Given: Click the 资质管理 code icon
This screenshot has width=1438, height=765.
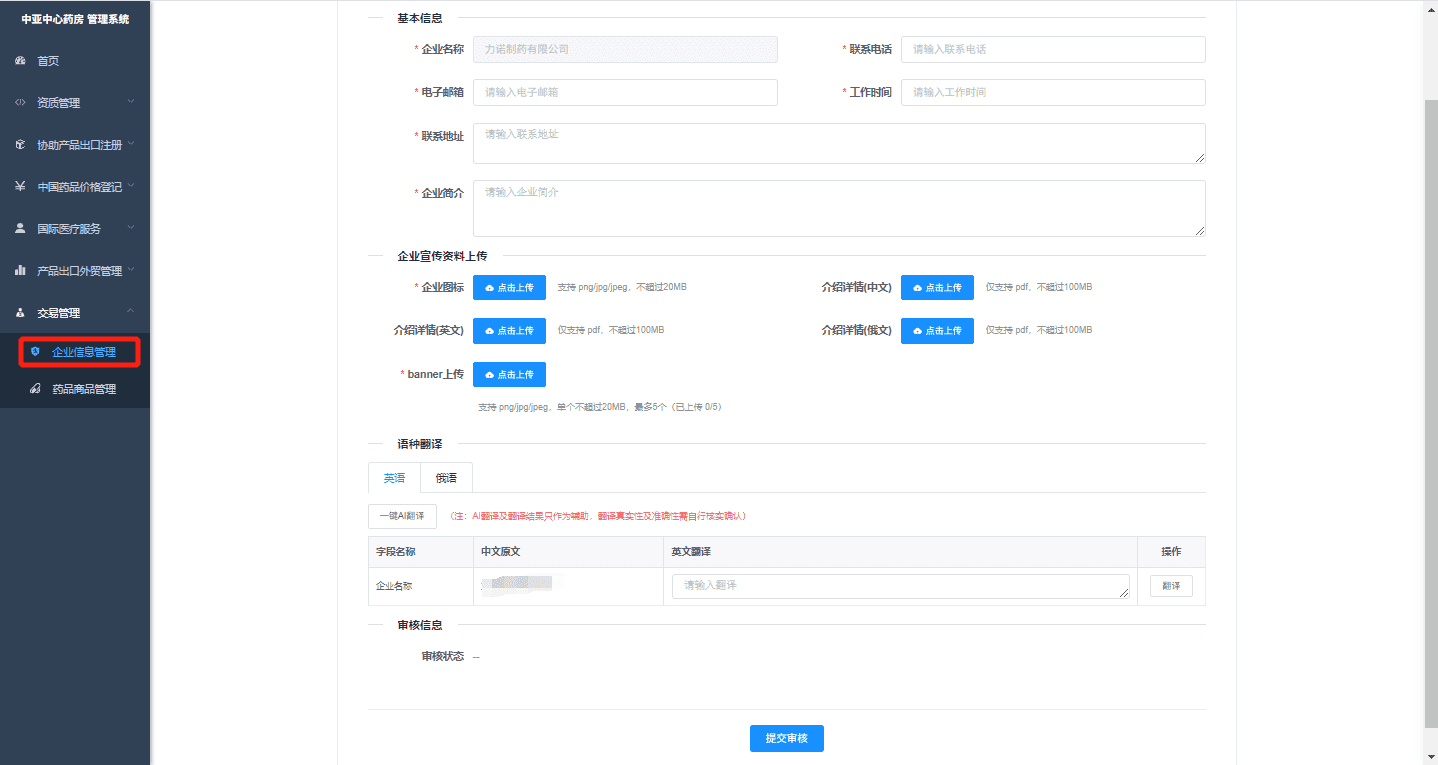Looking at the screenshot, I should [20, 103].
